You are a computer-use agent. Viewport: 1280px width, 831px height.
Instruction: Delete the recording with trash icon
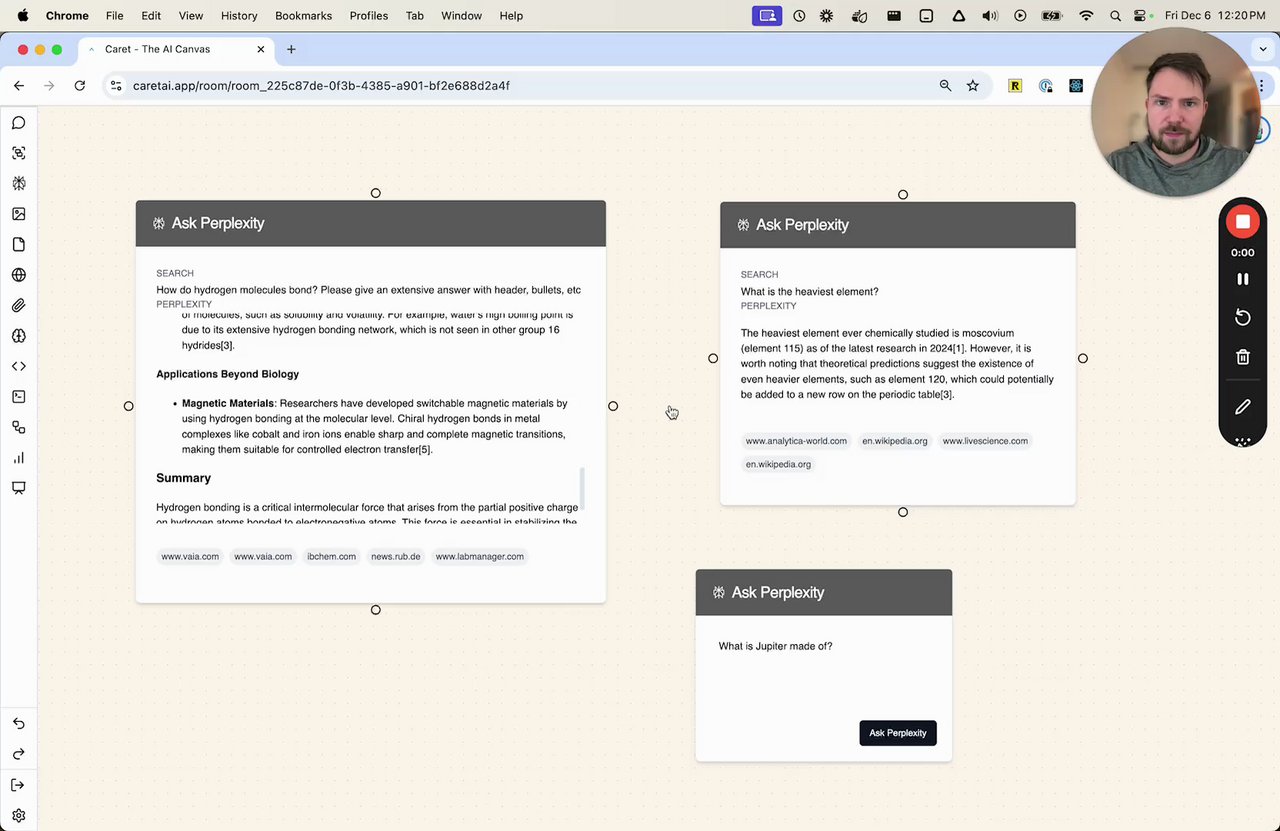[1243, 357]
